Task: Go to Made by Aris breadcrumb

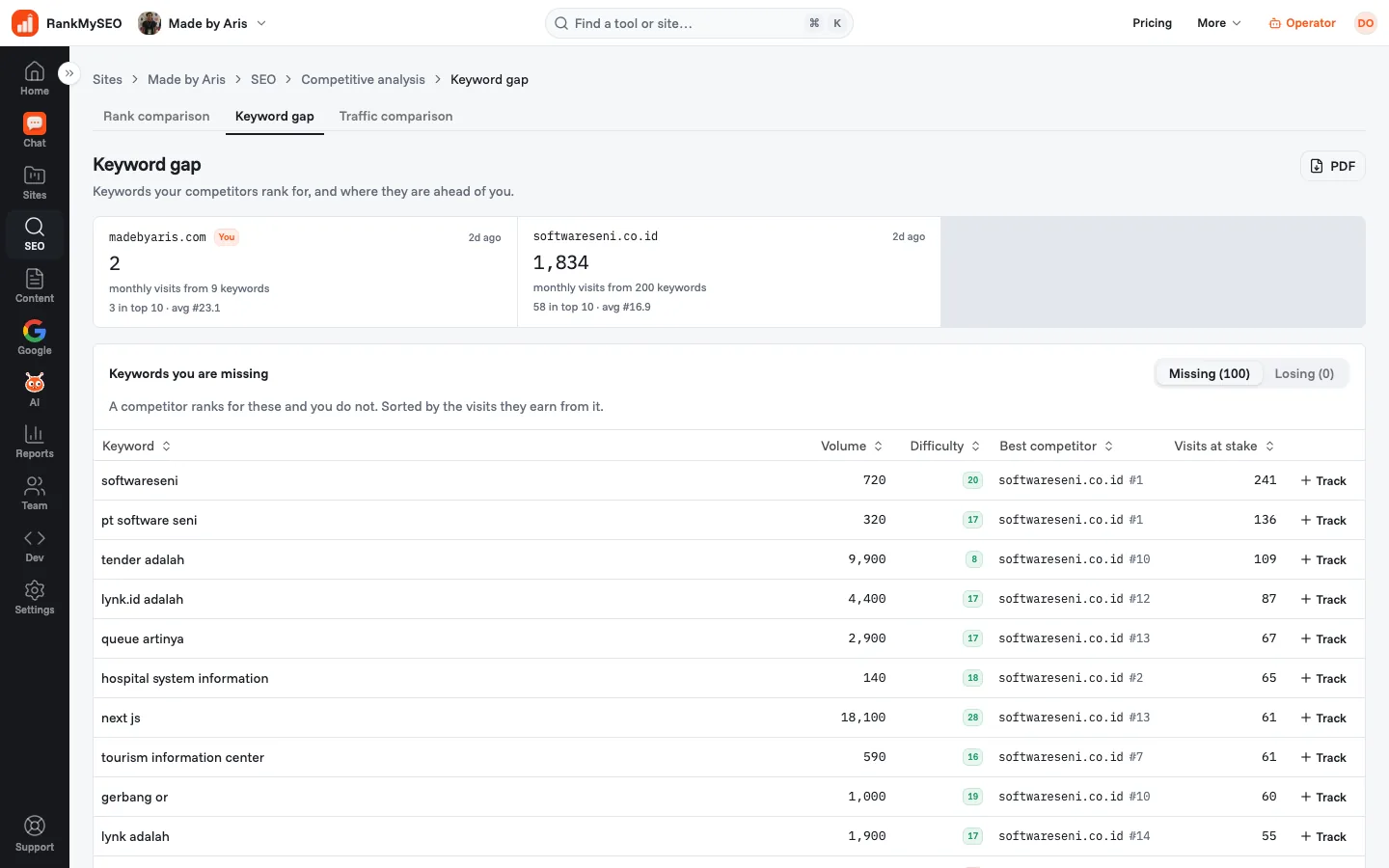Action: [x=186, y=79]
